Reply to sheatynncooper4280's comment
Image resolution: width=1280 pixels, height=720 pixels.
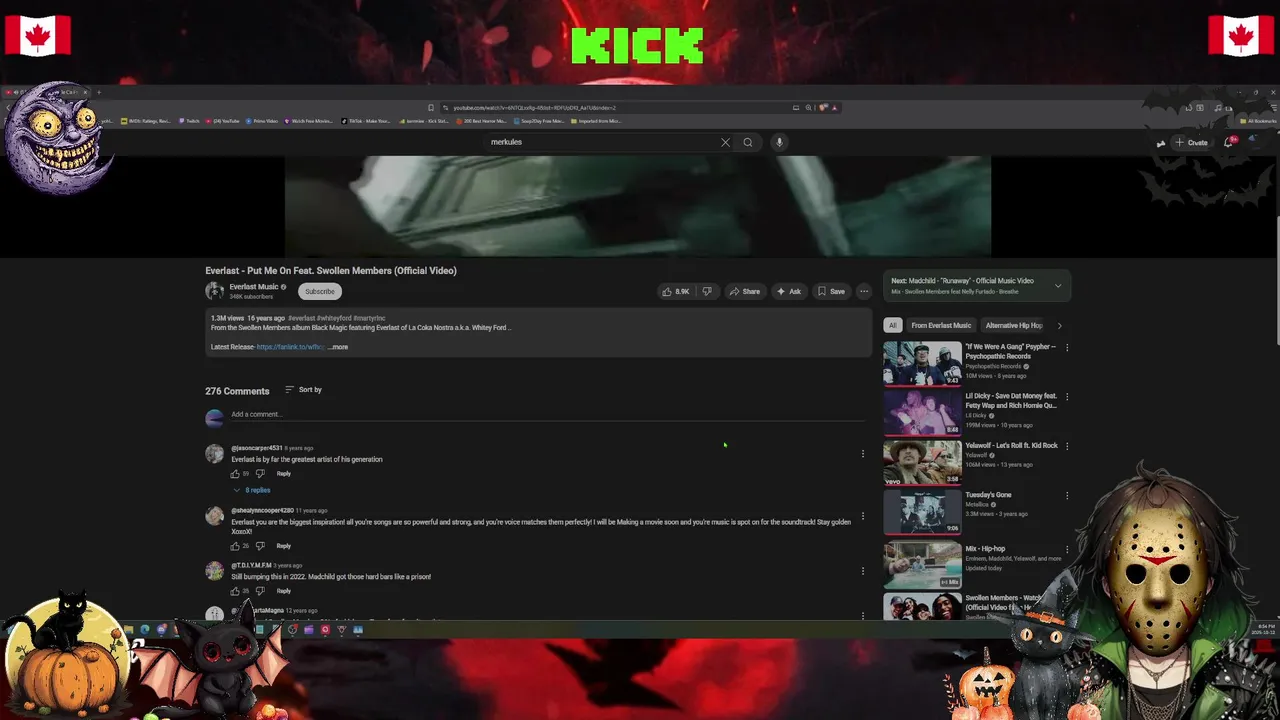(x=284, y=546)
